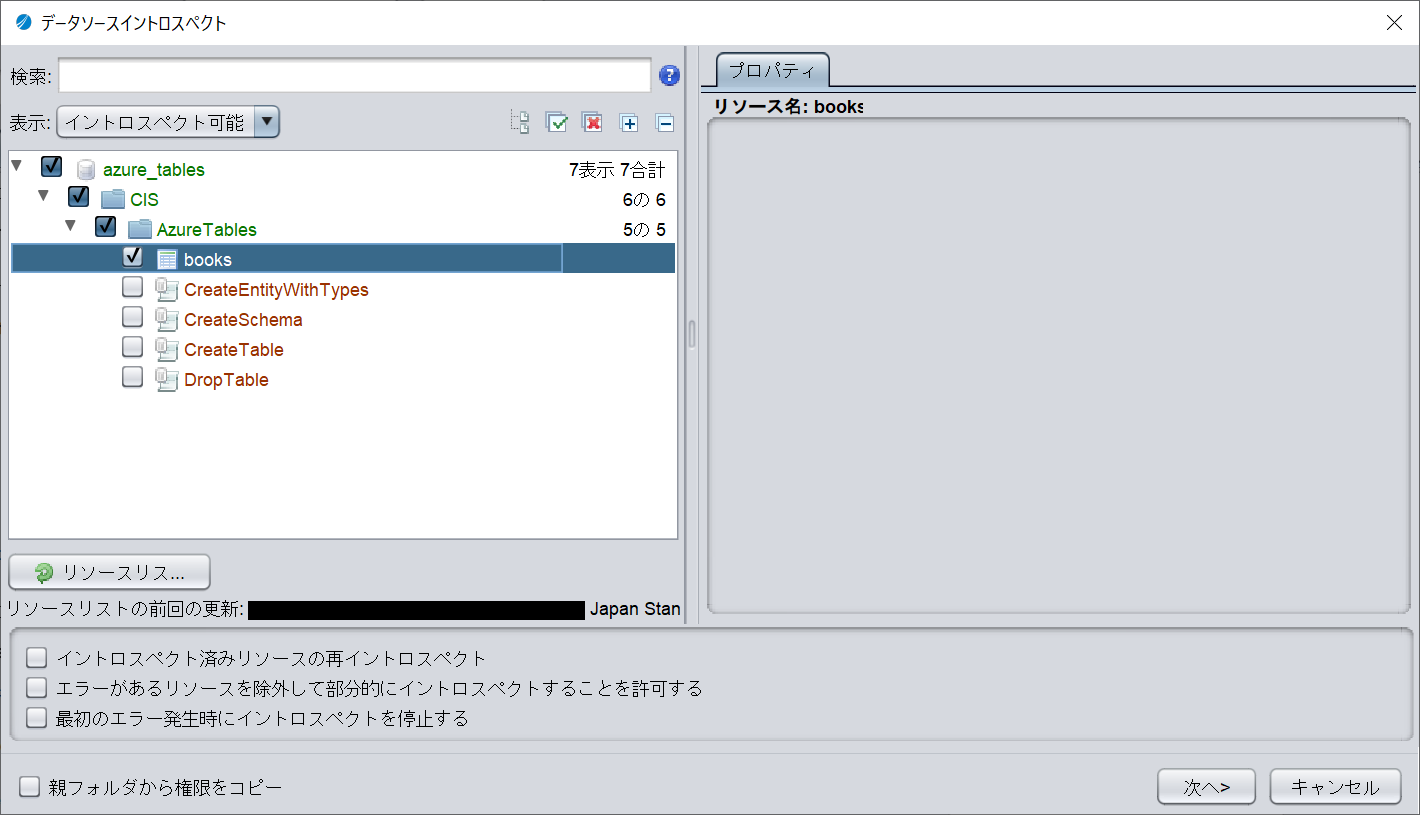
Task: Check 親フォルダから権限をコピー checkbox
Action: [30, 787]
